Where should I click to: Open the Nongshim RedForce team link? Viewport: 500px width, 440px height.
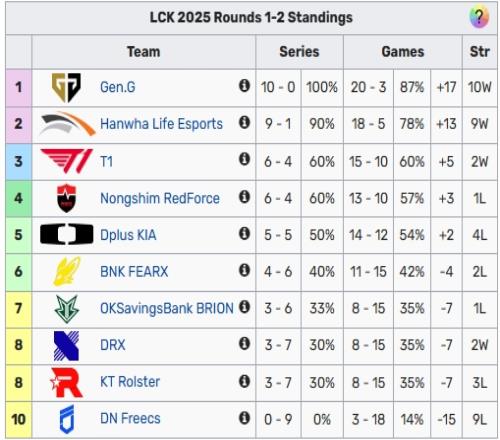coord(160,198)
